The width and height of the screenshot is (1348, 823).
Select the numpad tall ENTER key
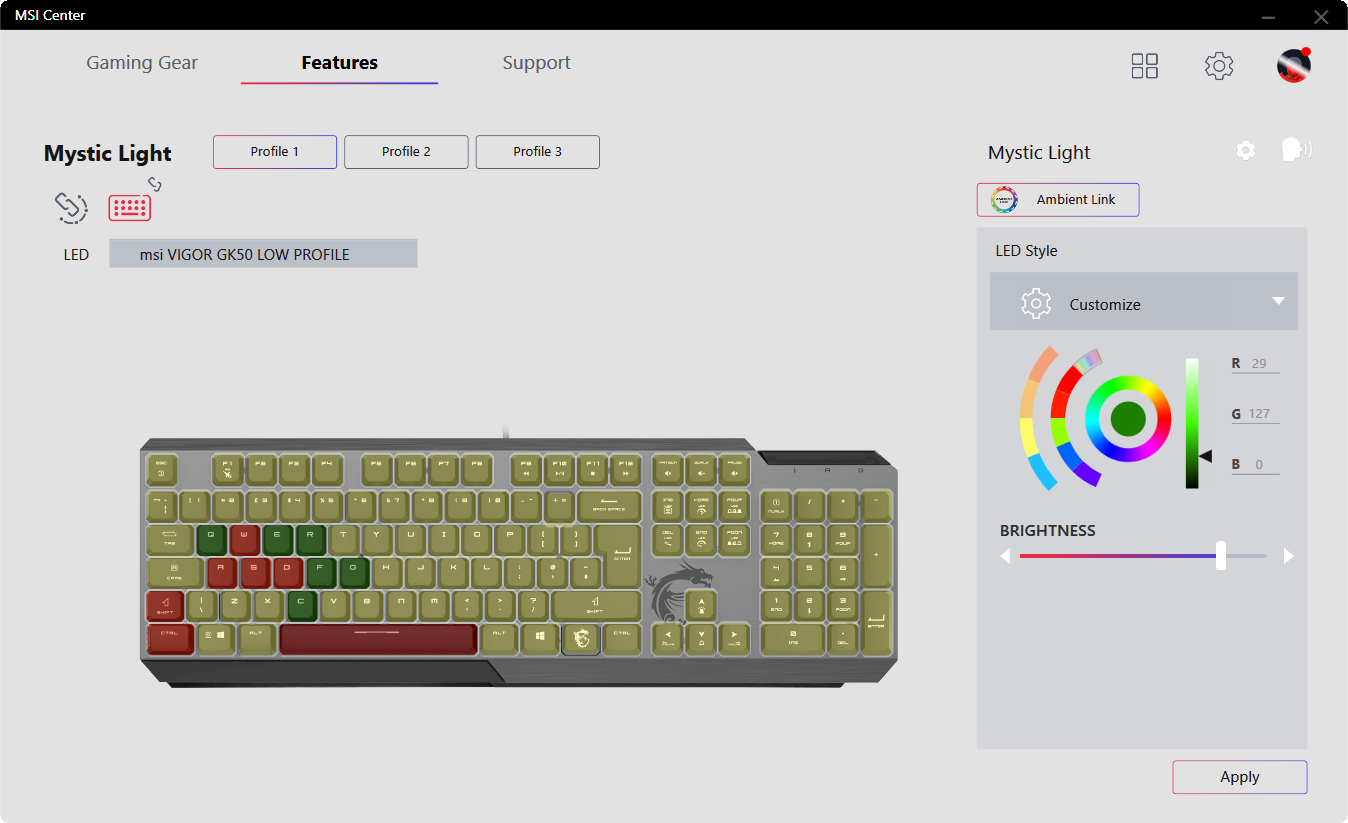coord(876,621)
